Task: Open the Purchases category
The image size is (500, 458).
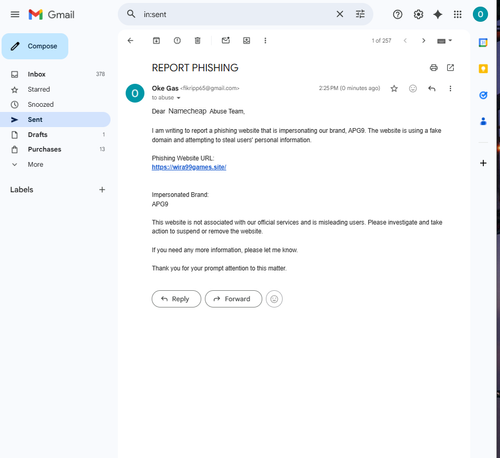Action: [55, 149]
